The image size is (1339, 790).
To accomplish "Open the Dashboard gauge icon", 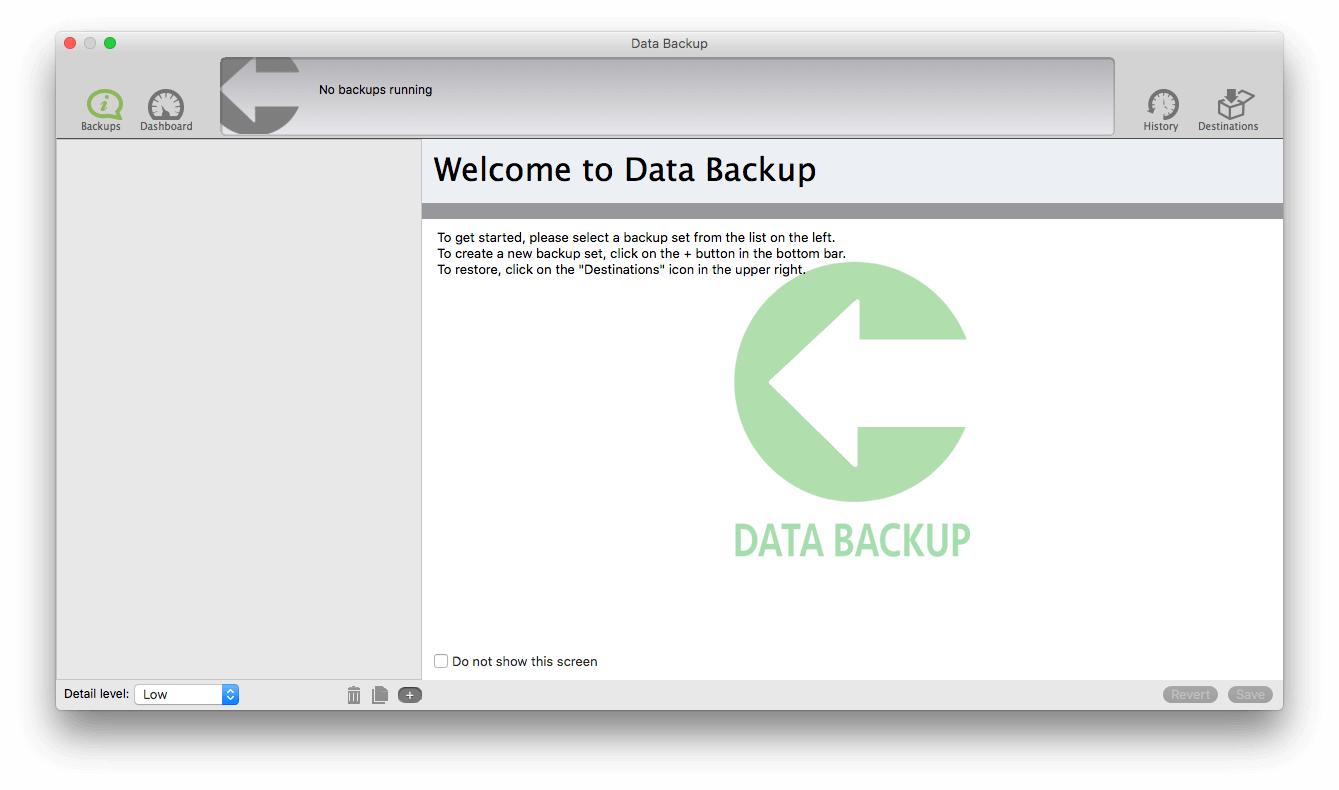I will [x=166, y=109].
